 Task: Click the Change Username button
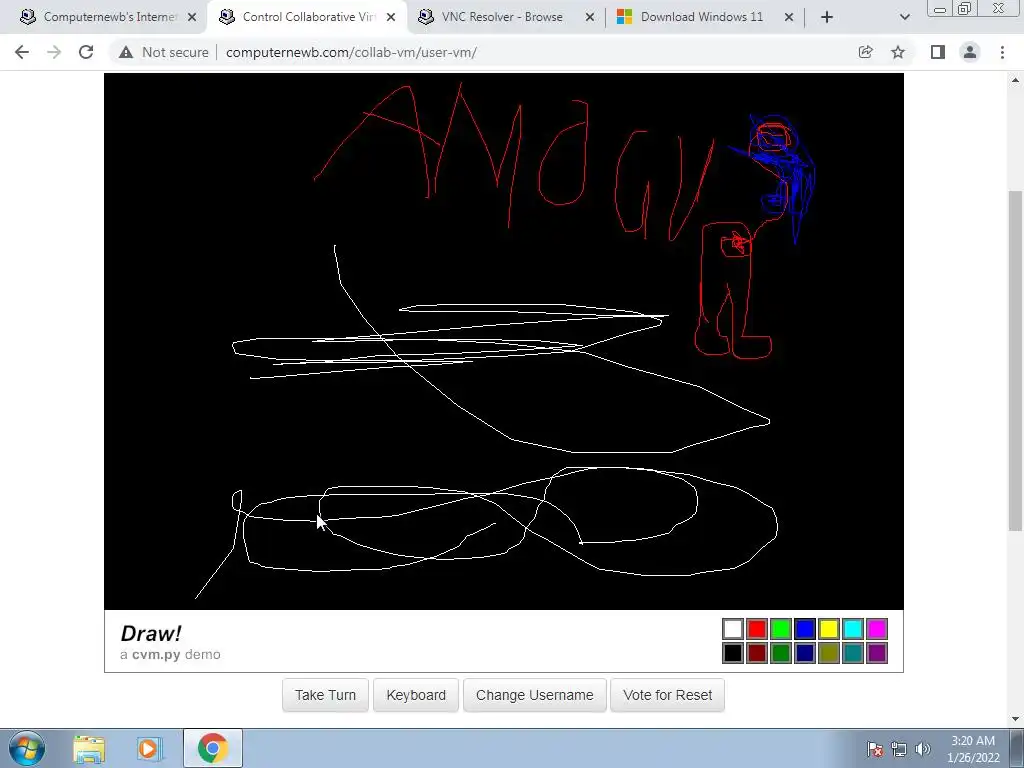click(x=534, y=695)
